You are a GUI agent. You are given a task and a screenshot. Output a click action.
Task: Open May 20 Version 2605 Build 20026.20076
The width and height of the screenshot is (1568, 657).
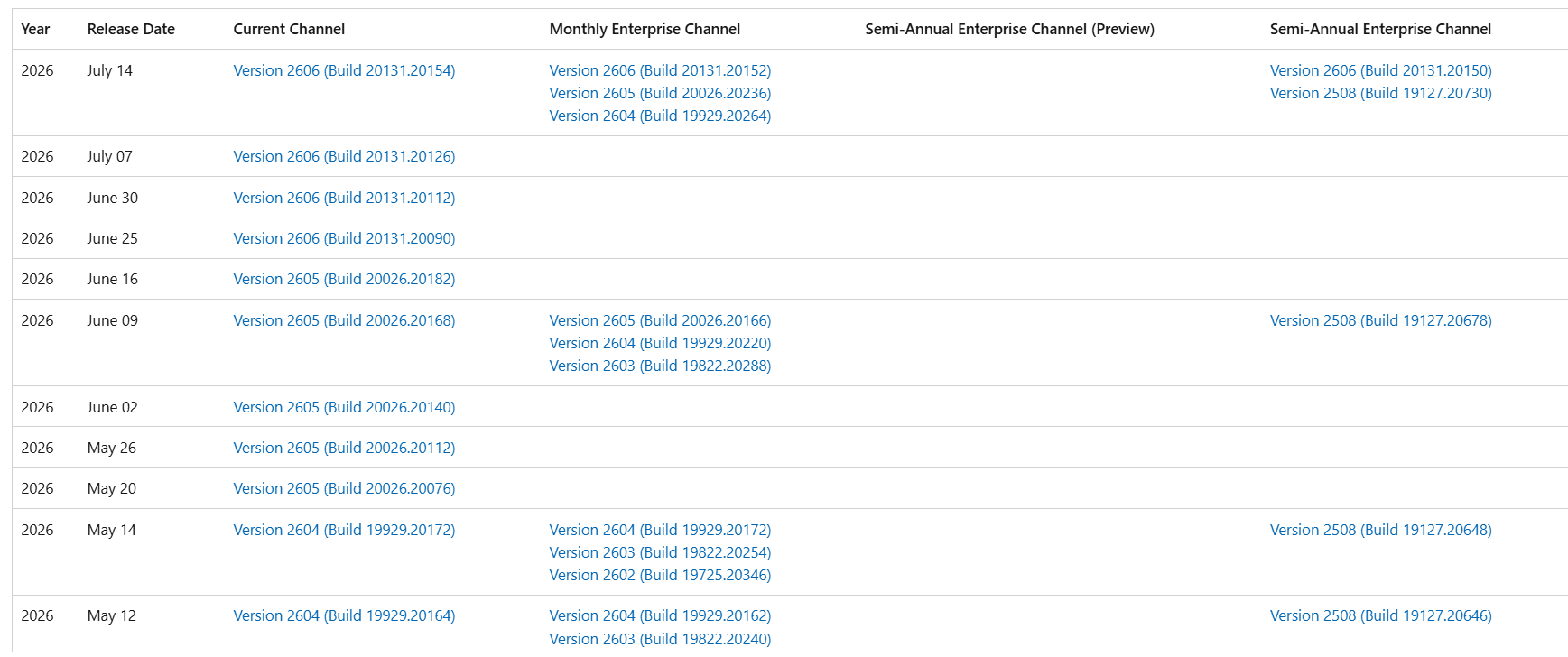(x=344, y=488)
